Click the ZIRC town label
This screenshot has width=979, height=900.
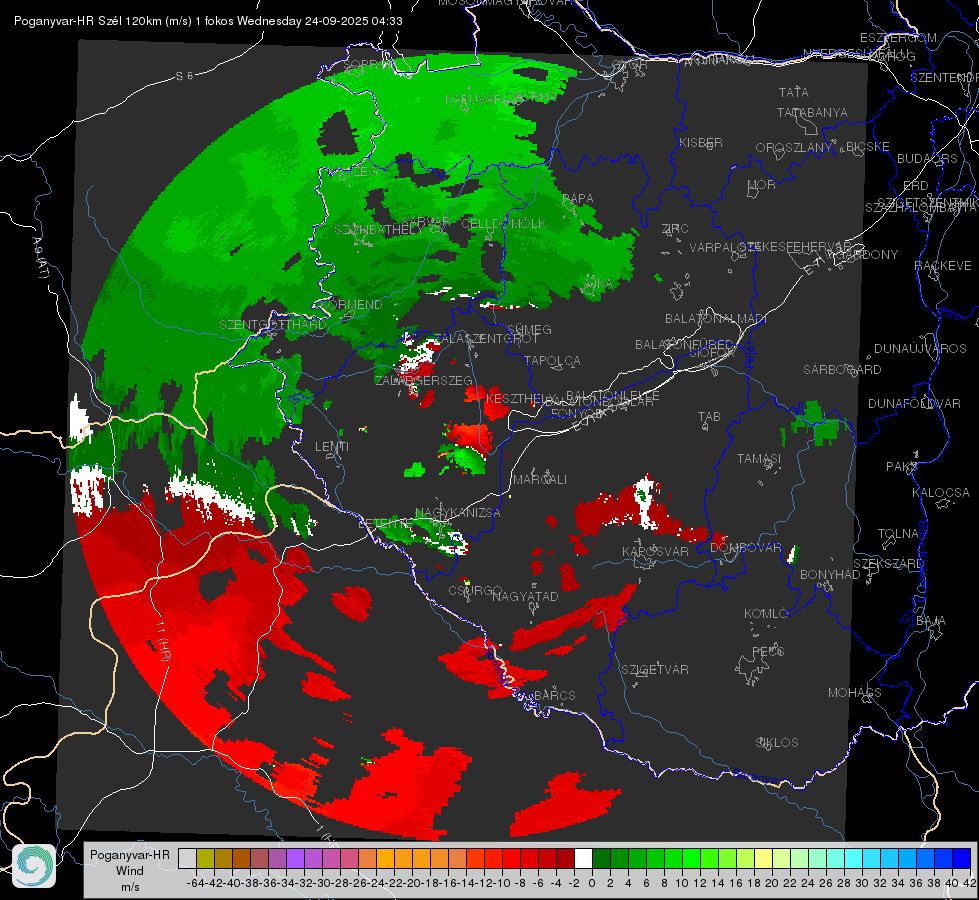675,229
